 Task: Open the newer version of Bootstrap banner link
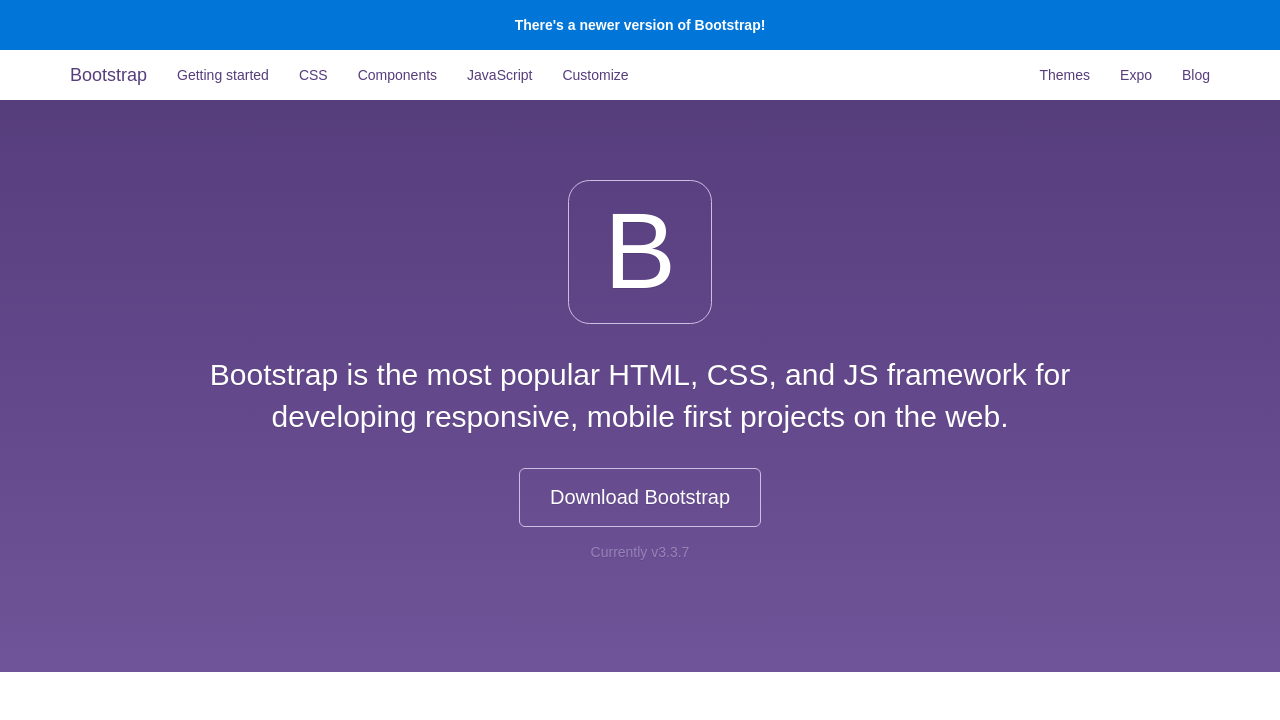[640, 25]
